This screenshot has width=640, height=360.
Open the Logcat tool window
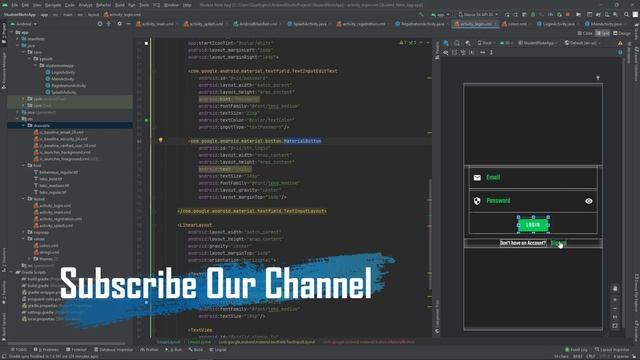pos(218,350)
